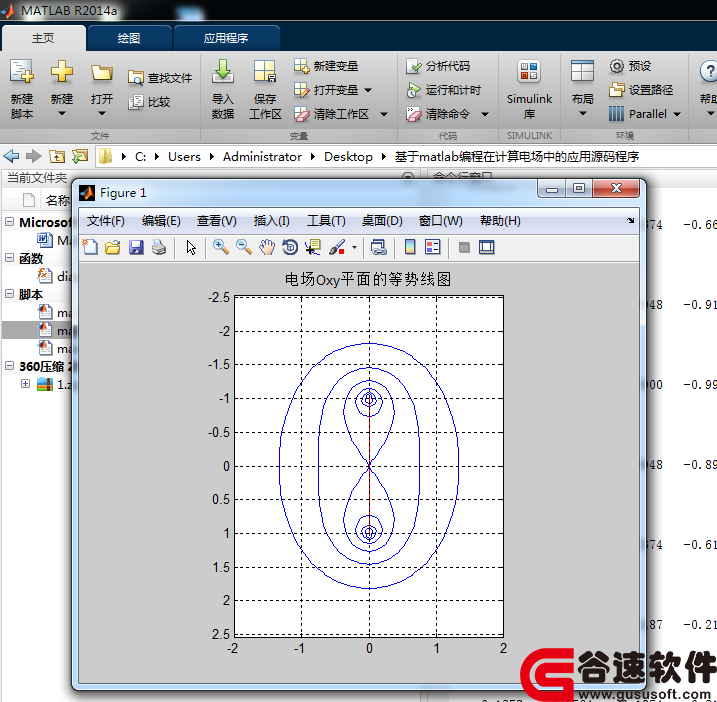Viewport: 717px width, 702px height.
Task: Open the 编辑(E) menu in Figure 1
Action: click(161, 221)
